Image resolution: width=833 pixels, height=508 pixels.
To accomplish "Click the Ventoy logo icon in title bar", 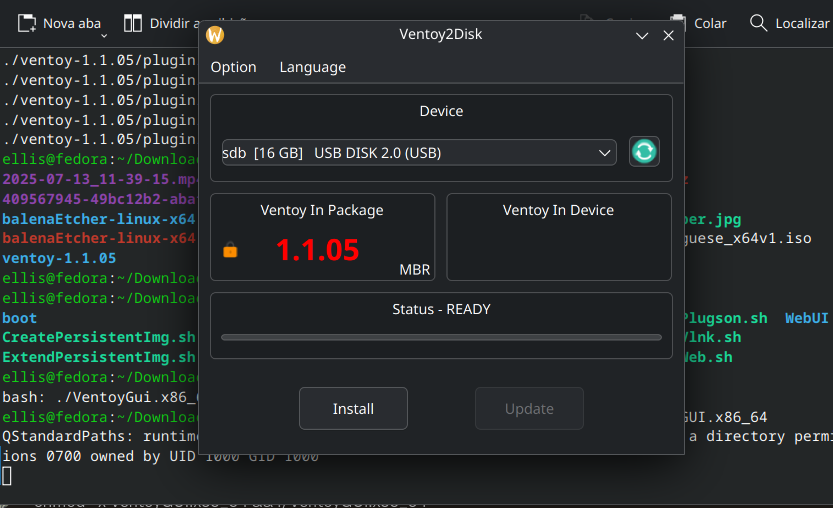I will [x=215, y=35].
